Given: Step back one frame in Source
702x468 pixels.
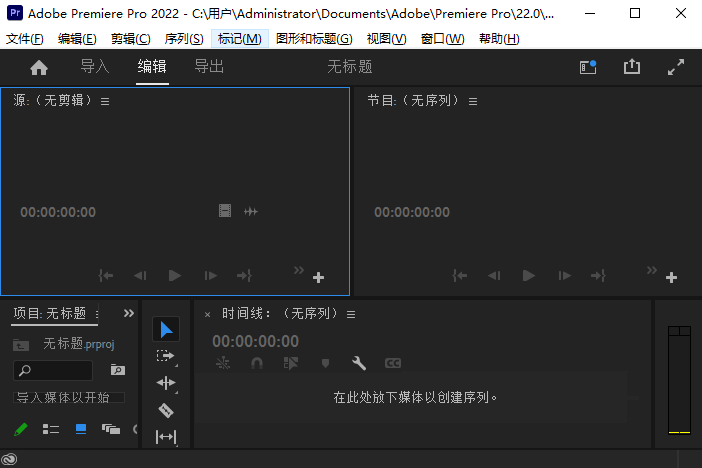Looking at the screenshot, I should (x=140, y=275).
